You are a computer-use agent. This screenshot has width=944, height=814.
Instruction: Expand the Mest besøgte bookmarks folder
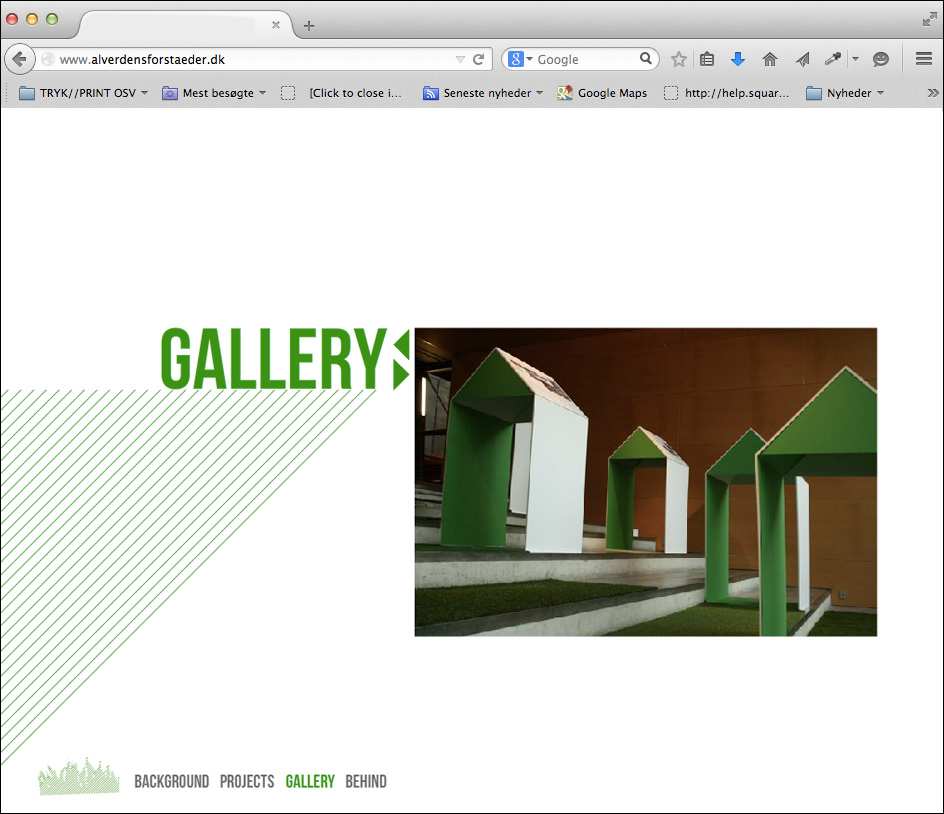point(214,93)
